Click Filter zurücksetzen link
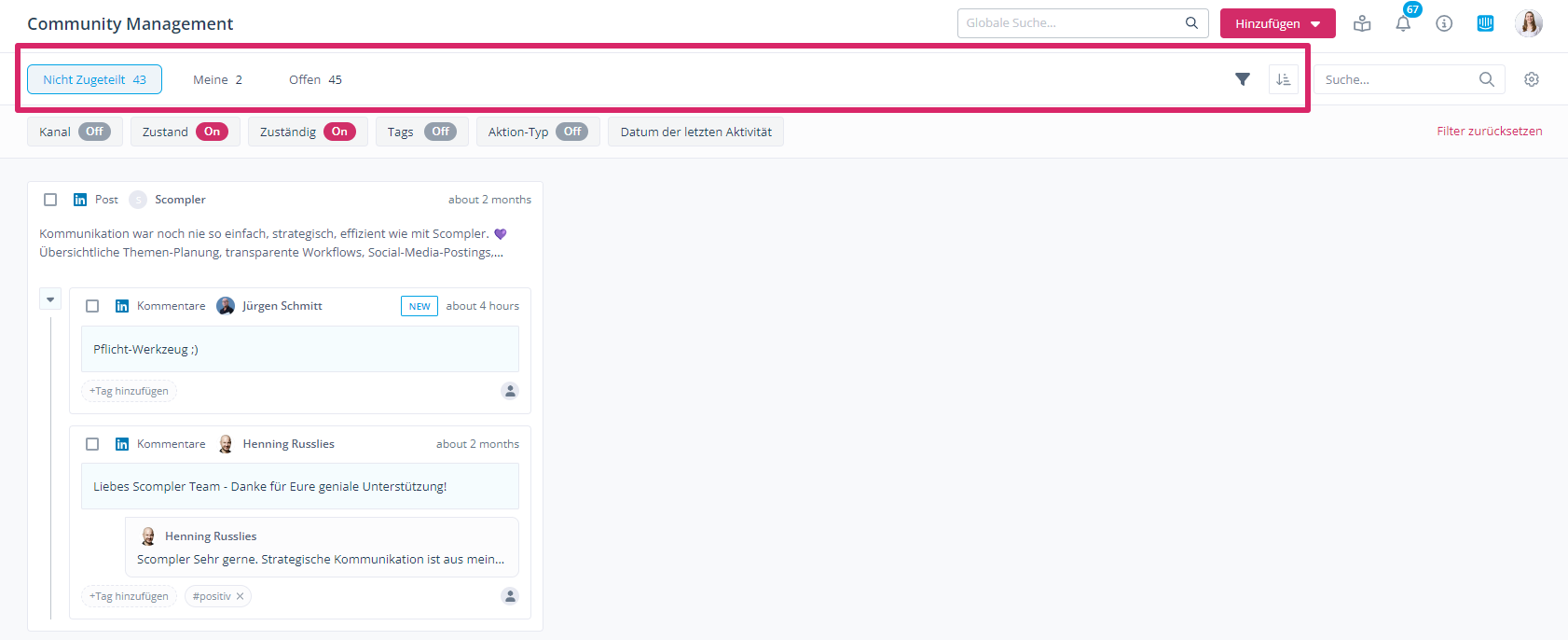The height and width of the screenshot is (640, 1568). coord(1489,132)
